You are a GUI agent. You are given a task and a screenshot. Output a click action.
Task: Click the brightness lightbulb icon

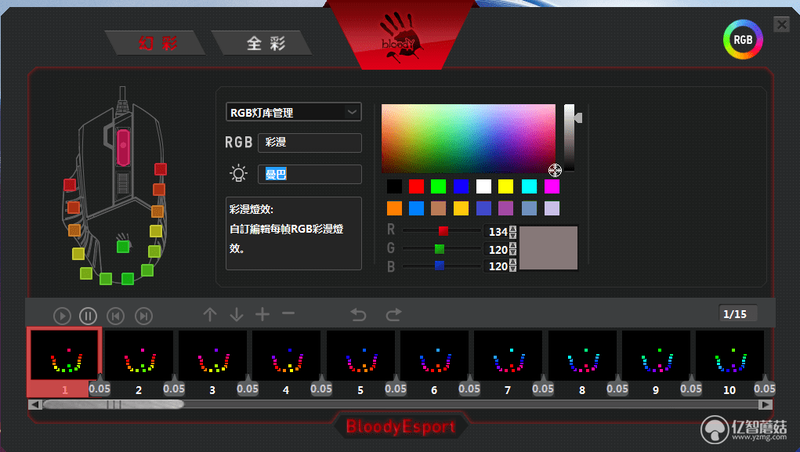coord(238,173)
